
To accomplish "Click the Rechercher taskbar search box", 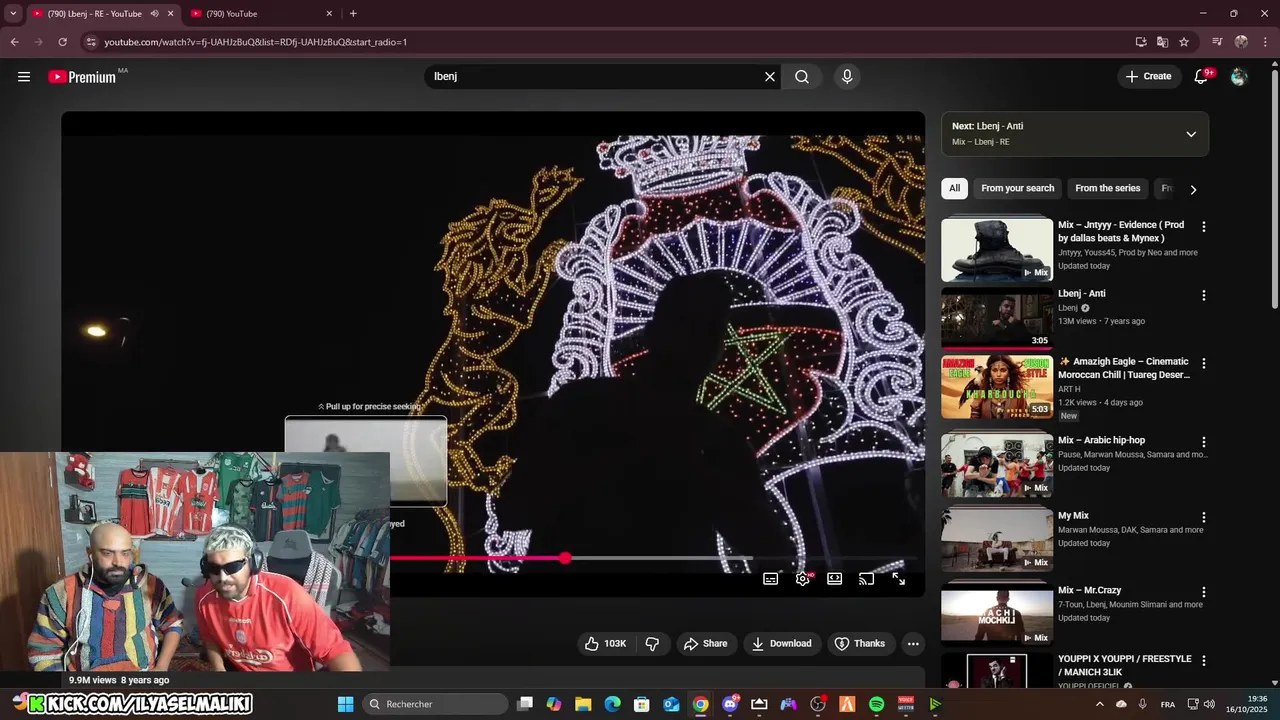I will pos(435,704).
